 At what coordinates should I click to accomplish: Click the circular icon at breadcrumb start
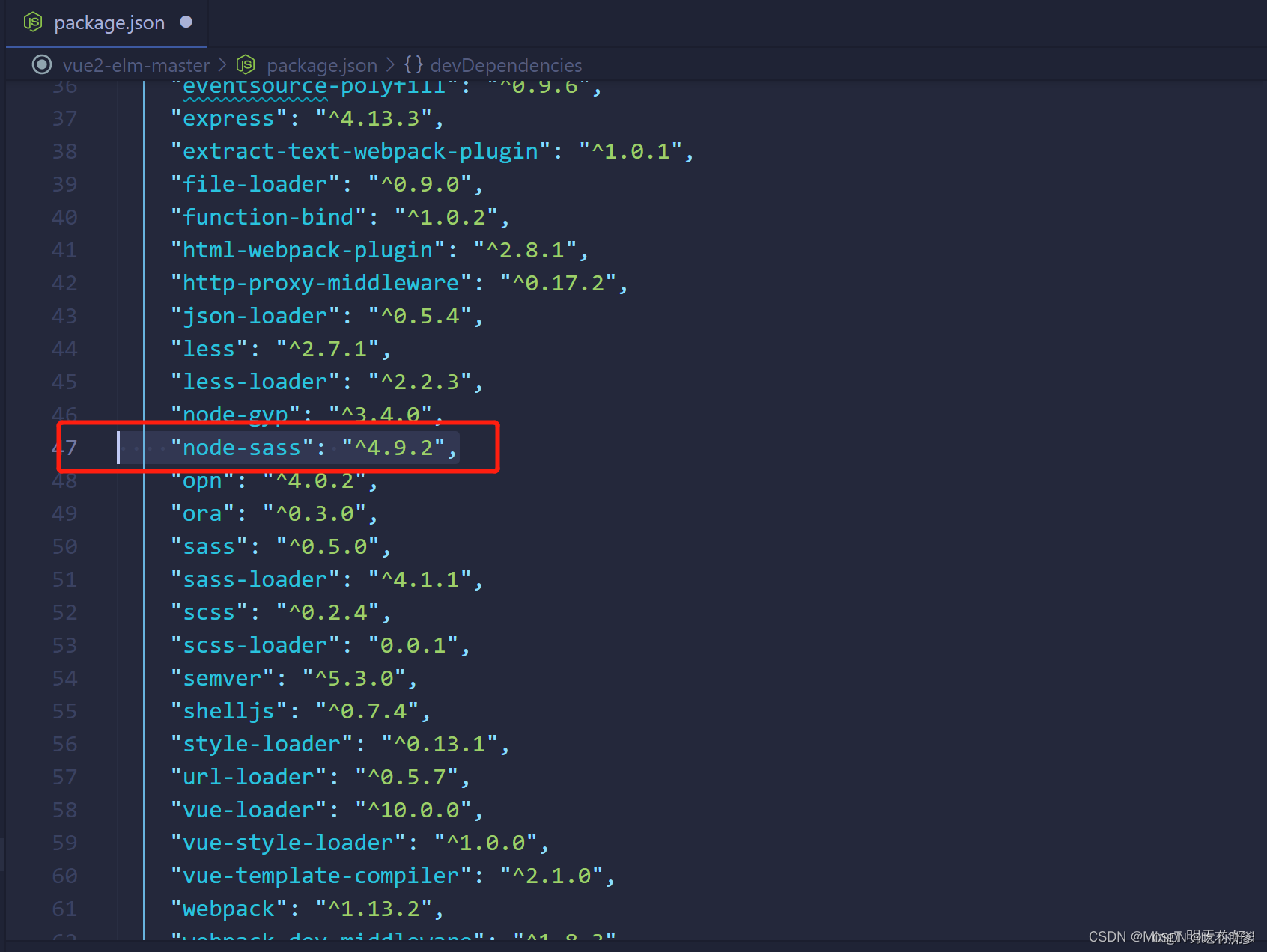point(41,64)
